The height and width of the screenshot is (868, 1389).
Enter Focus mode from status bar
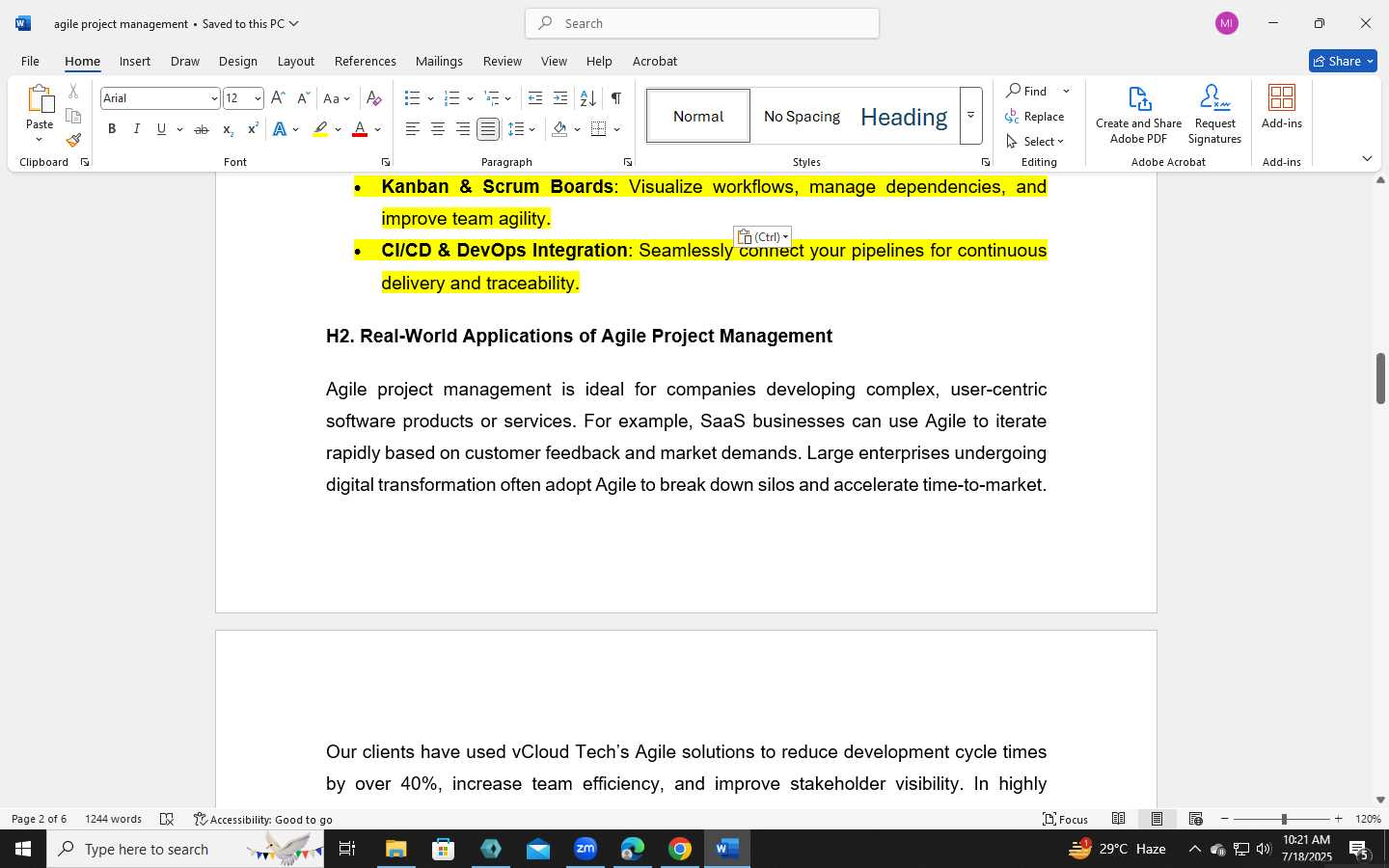(1065, 819)
